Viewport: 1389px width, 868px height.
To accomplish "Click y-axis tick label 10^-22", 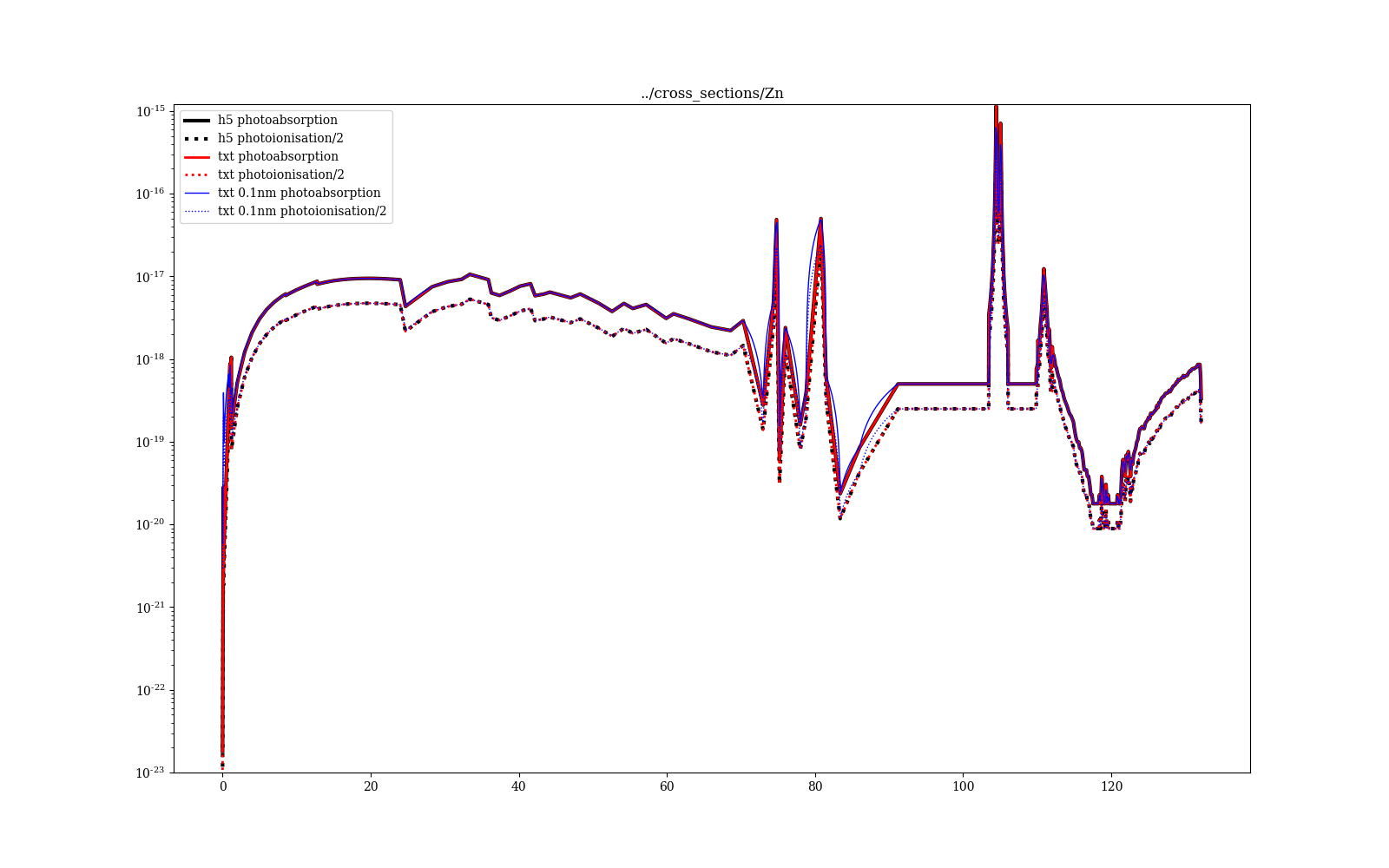I will 150,690.
